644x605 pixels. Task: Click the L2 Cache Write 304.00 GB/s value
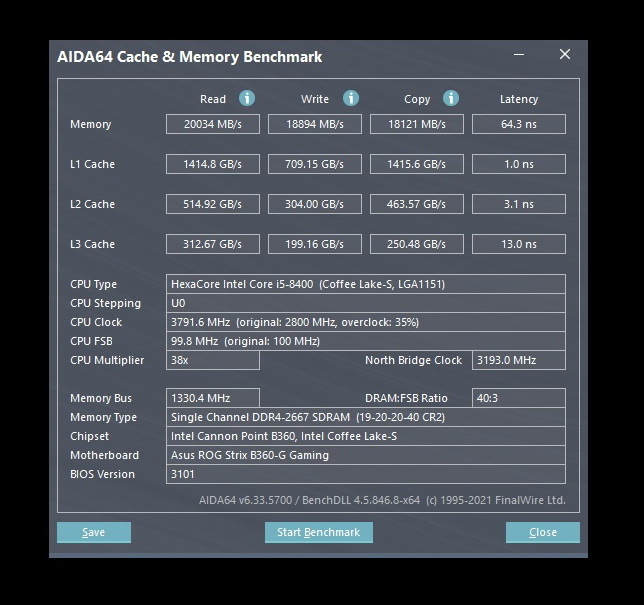[314, 204]
